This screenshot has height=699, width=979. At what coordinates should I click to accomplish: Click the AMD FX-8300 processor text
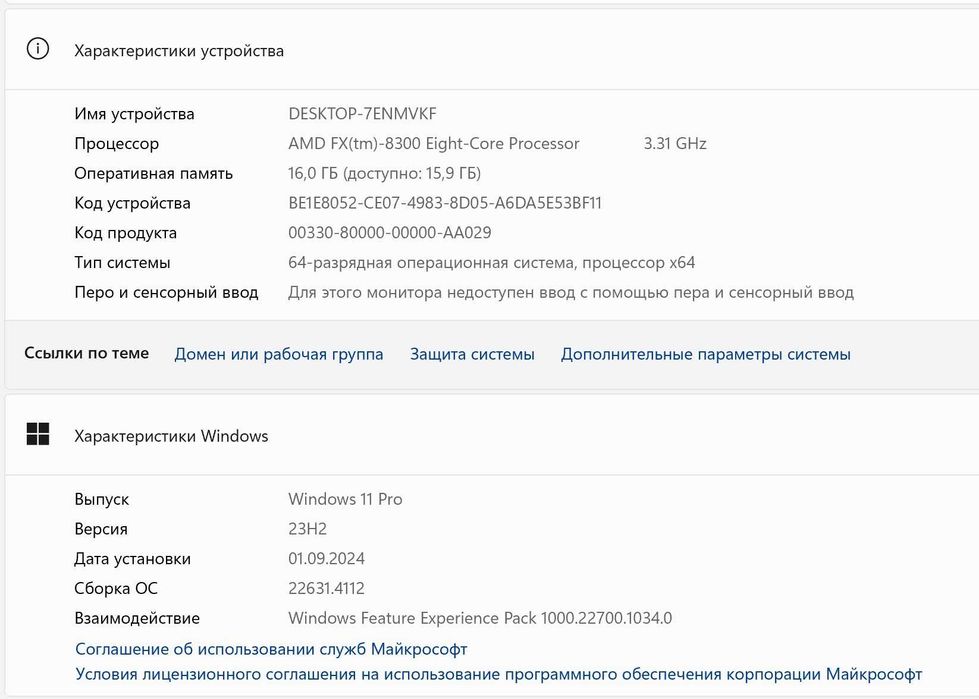pyautogui.click(x=434, y=144)
